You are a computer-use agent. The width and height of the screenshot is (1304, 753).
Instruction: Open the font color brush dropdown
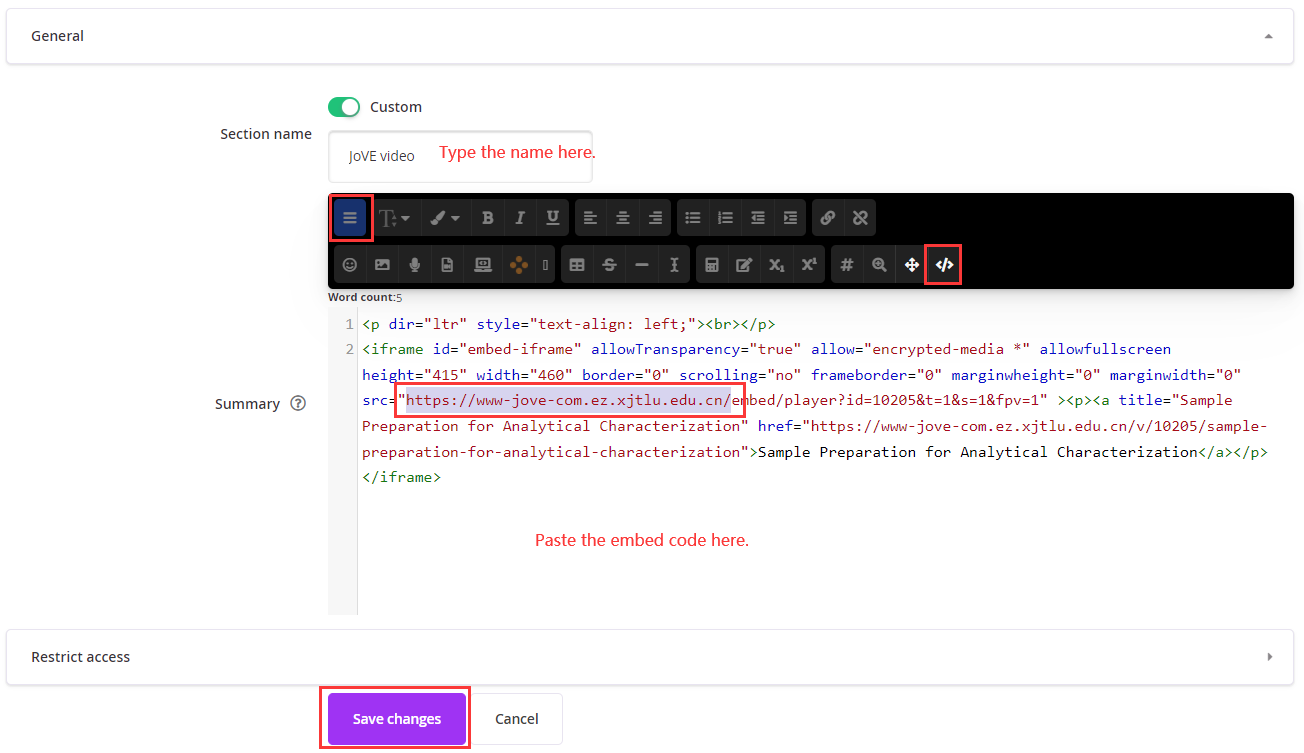click(445, 218)
